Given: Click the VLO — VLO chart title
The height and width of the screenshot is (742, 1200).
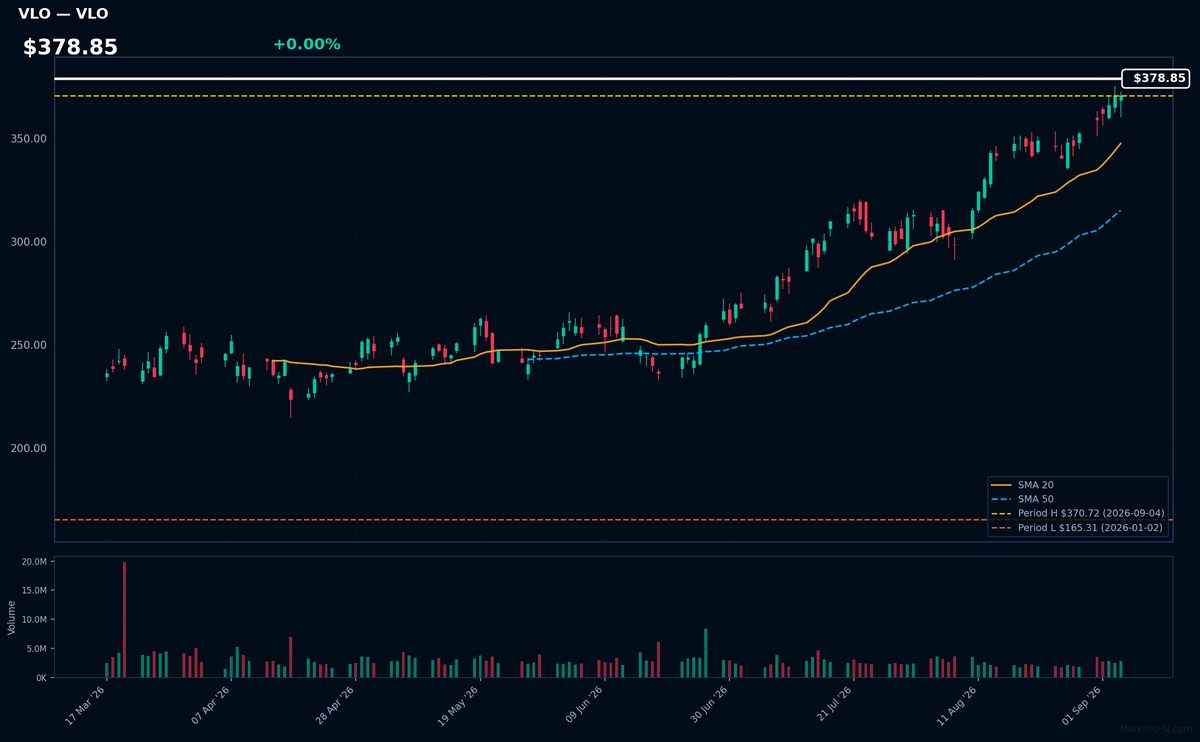Looking at the screenshot, I should click(63, 14).
